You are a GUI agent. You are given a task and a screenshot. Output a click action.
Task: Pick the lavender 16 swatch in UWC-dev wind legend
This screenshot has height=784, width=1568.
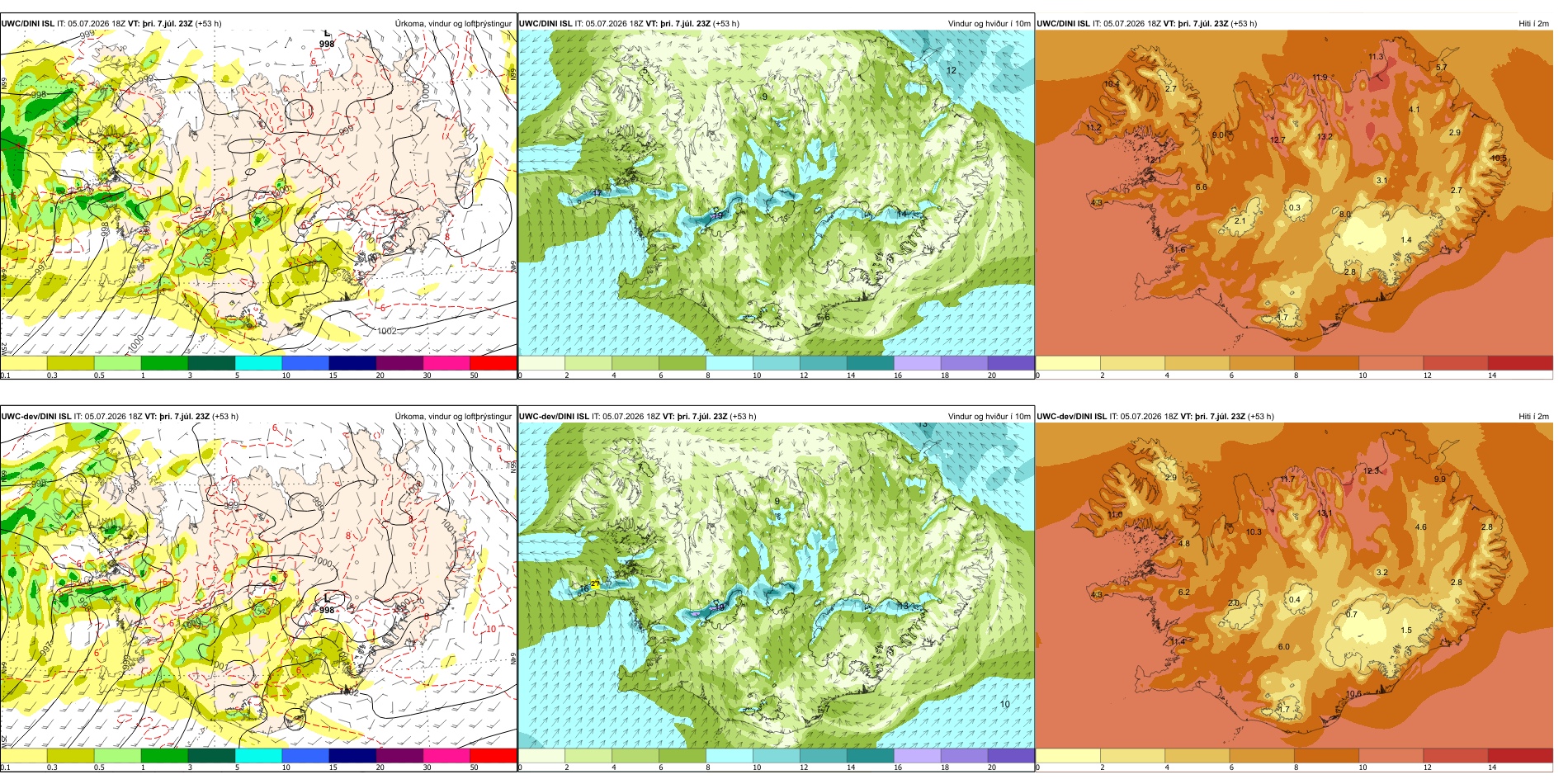[917, 755]
